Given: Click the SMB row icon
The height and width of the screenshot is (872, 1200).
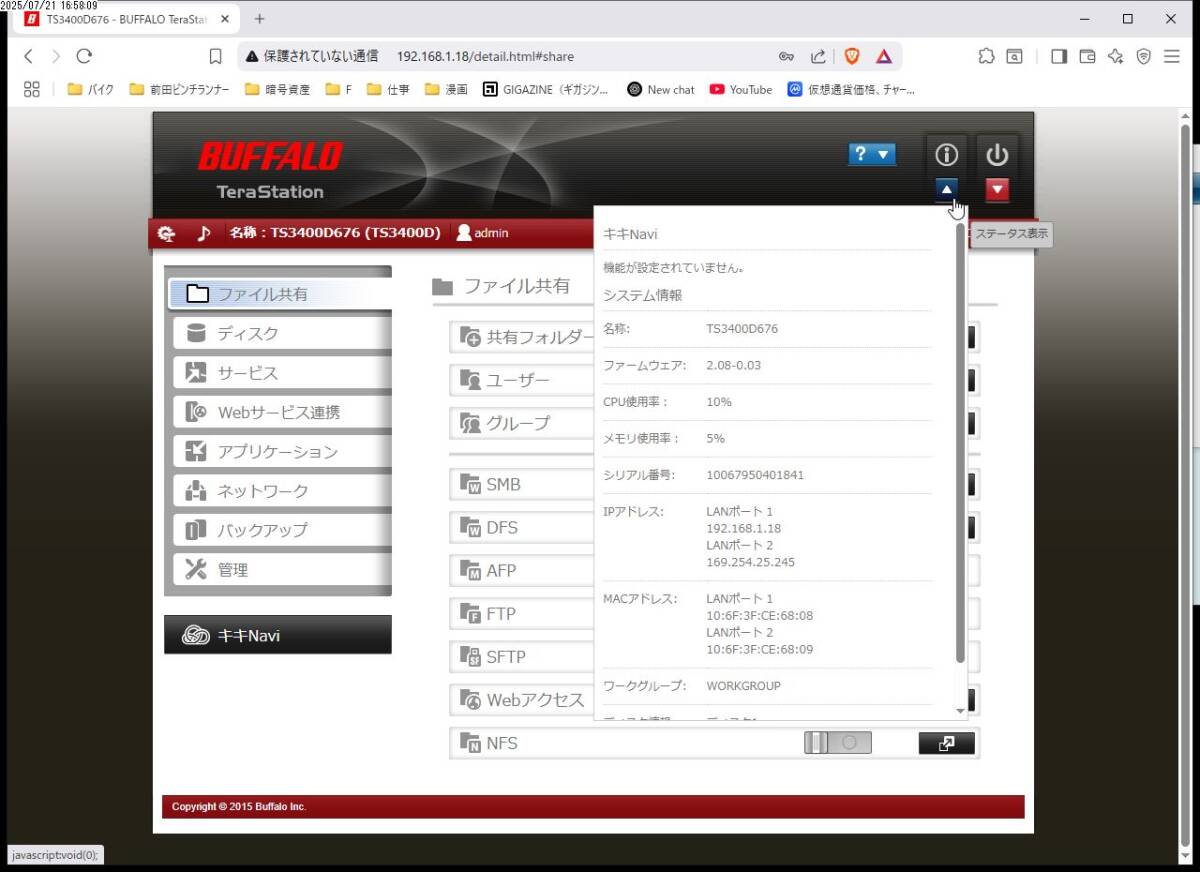Looking at the screenshot, I should point(470,485).
